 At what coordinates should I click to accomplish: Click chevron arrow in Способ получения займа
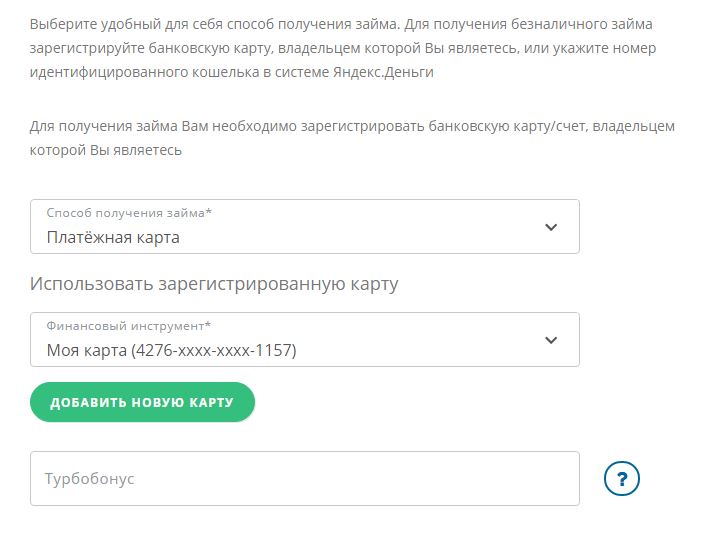(x=551, y=227)
